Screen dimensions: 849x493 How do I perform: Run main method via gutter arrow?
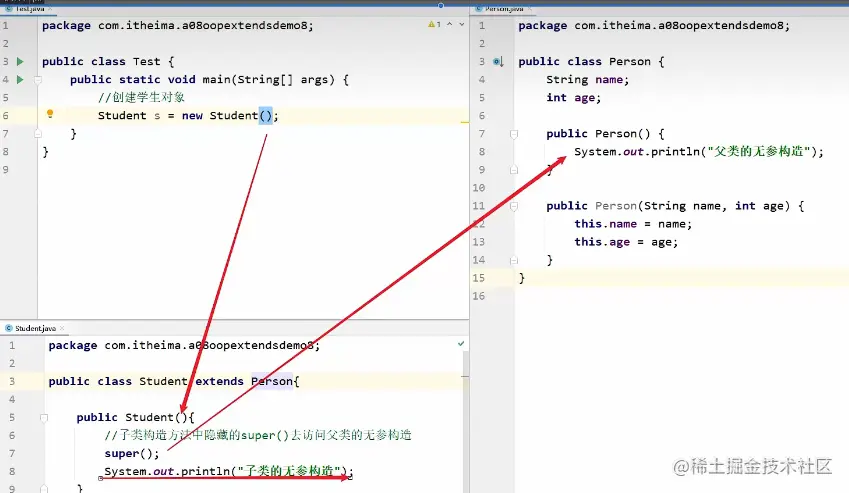[20, 80]
